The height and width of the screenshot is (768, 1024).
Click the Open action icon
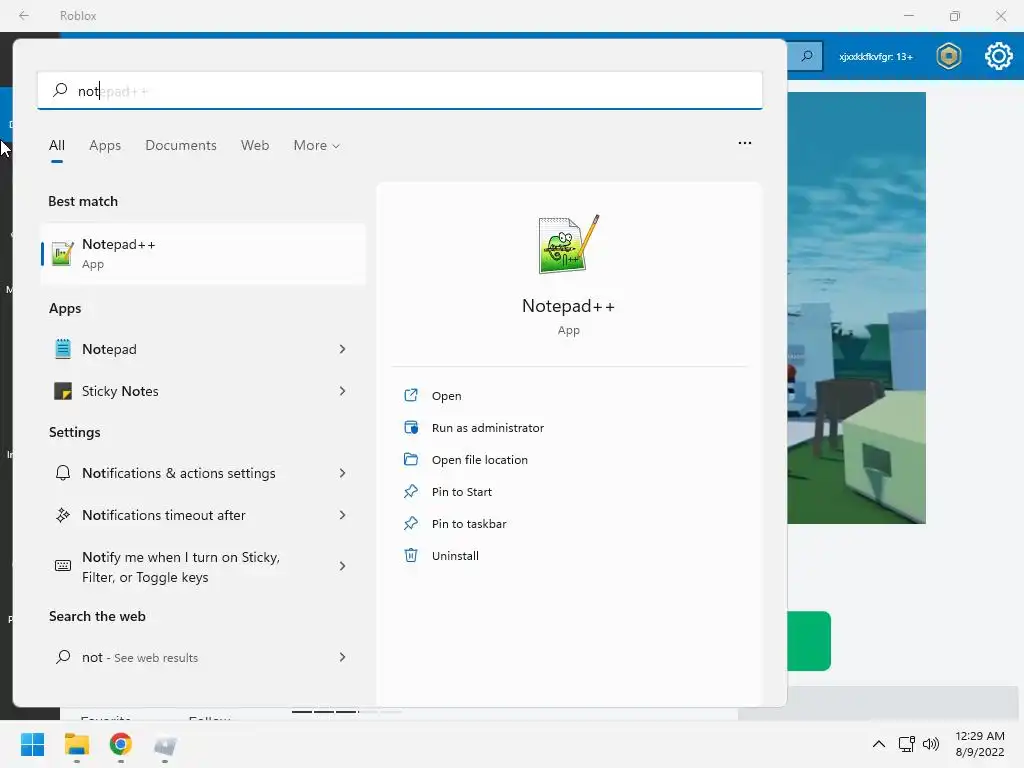point(411,395)
